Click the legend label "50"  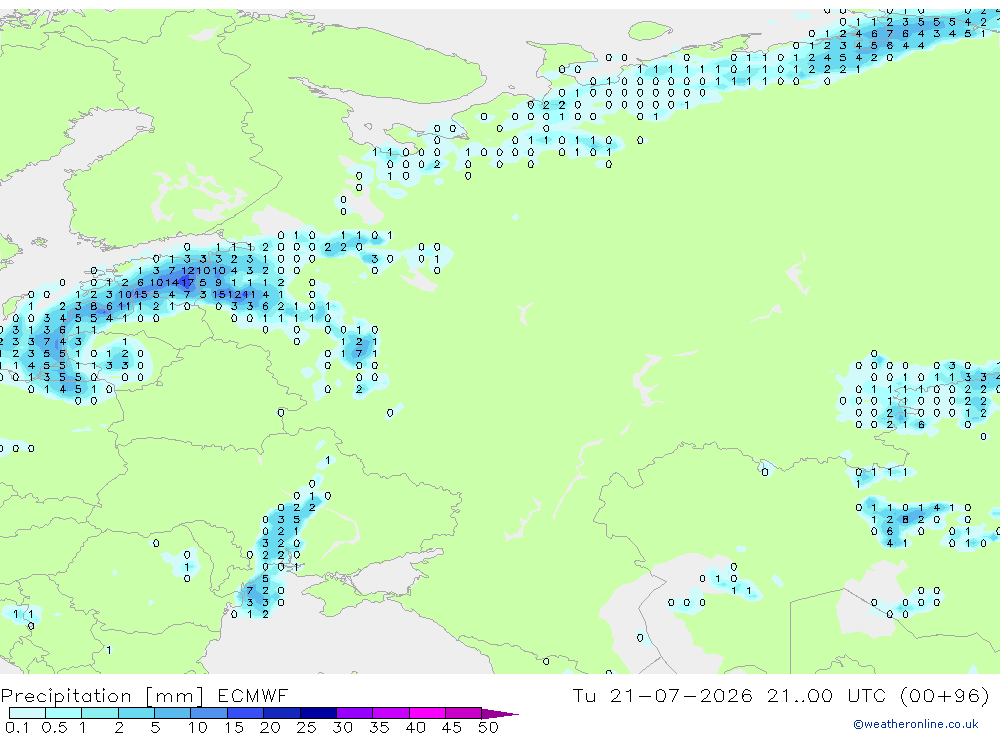488,727
